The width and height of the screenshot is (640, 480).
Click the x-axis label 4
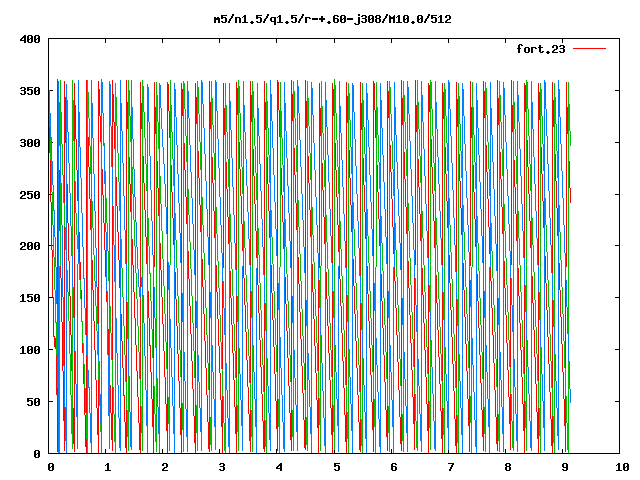click(279, 467)
